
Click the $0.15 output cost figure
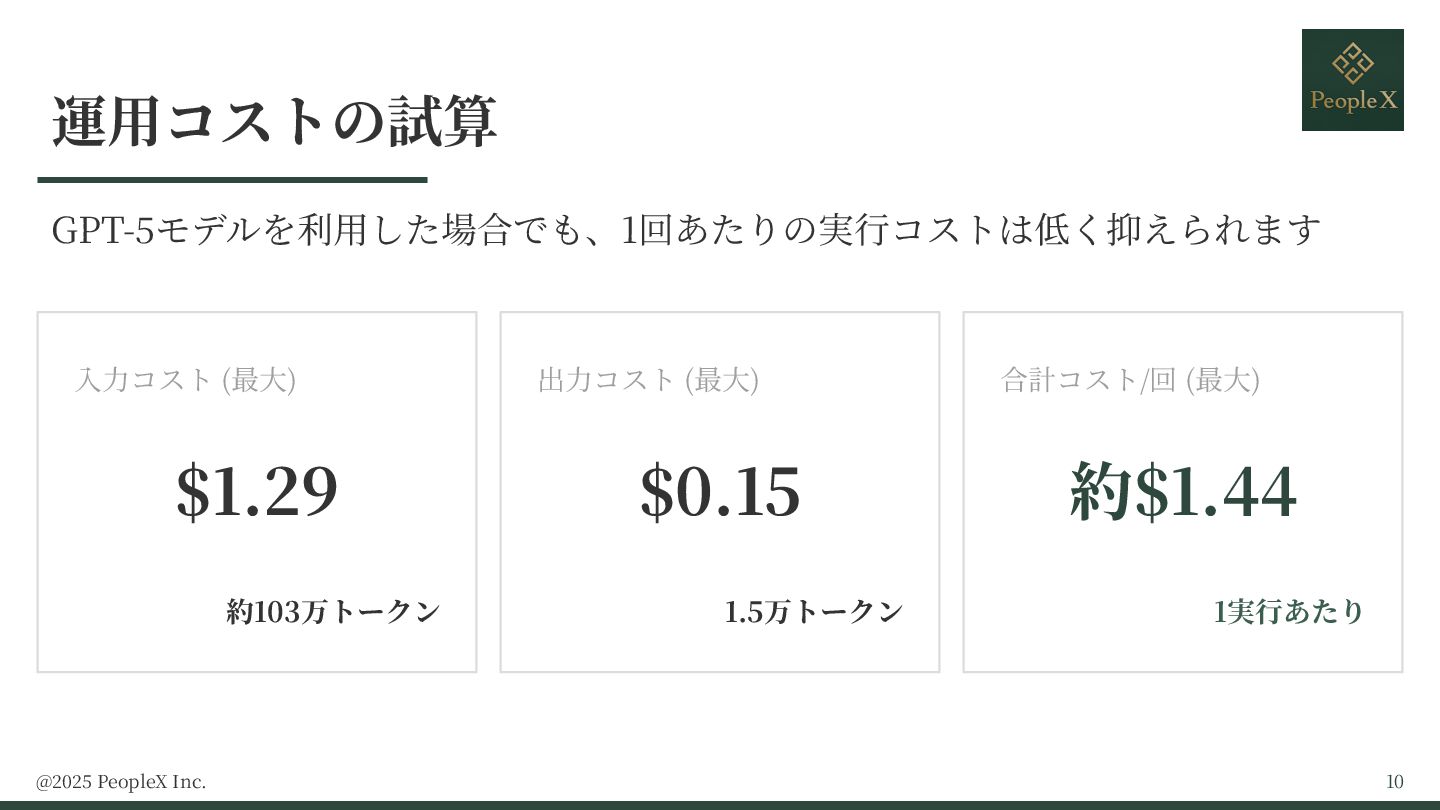point(720,491)
